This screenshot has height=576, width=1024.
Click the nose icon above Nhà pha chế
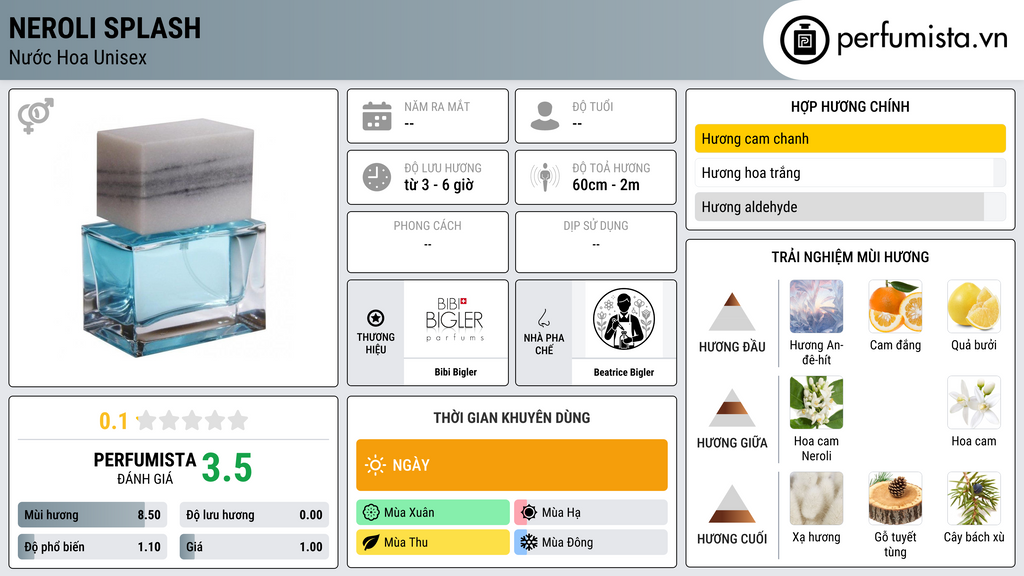click(543, 318)
